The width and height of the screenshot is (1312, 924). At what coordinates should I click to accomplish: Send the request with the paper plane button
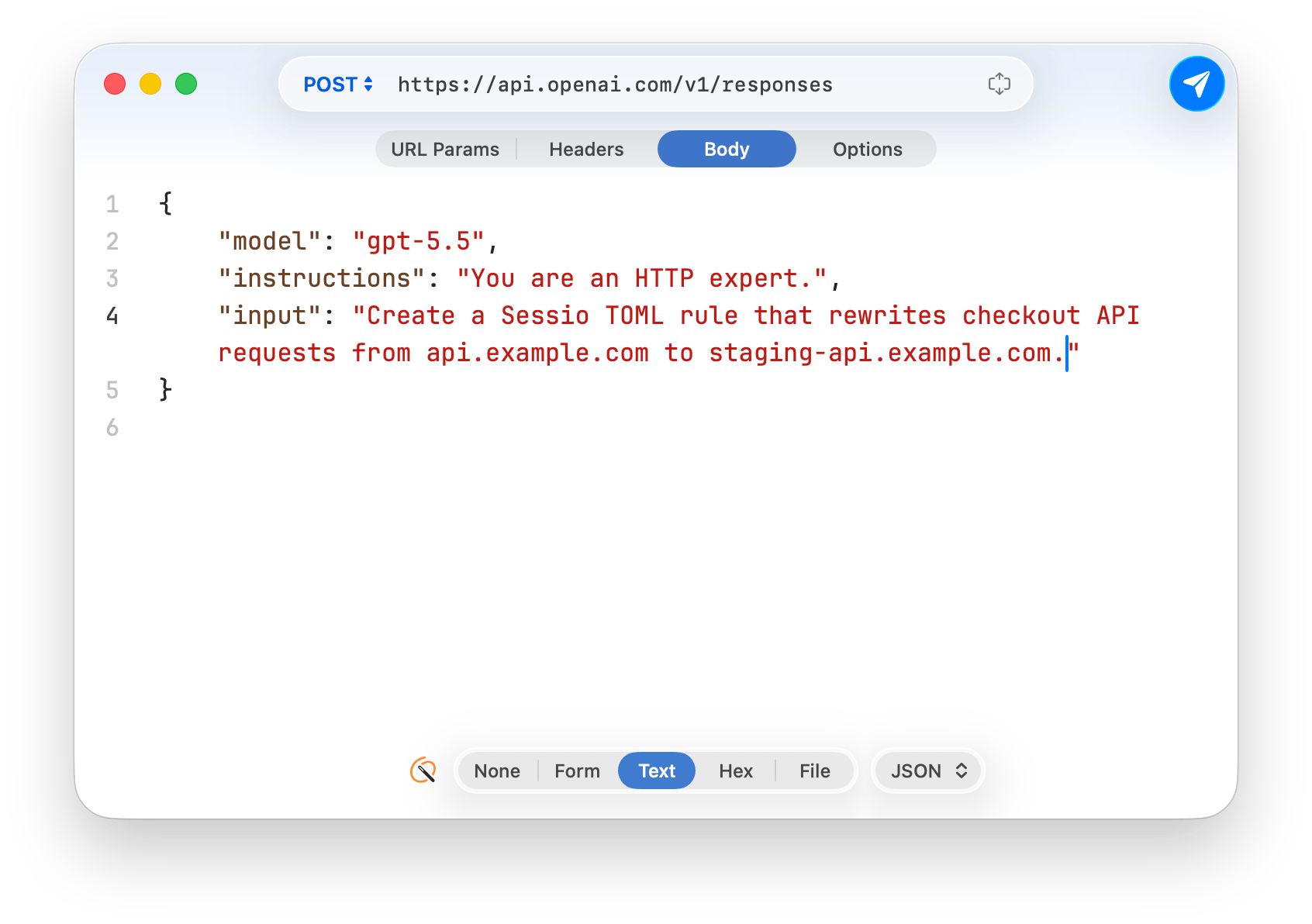[x=1196, y=84]
